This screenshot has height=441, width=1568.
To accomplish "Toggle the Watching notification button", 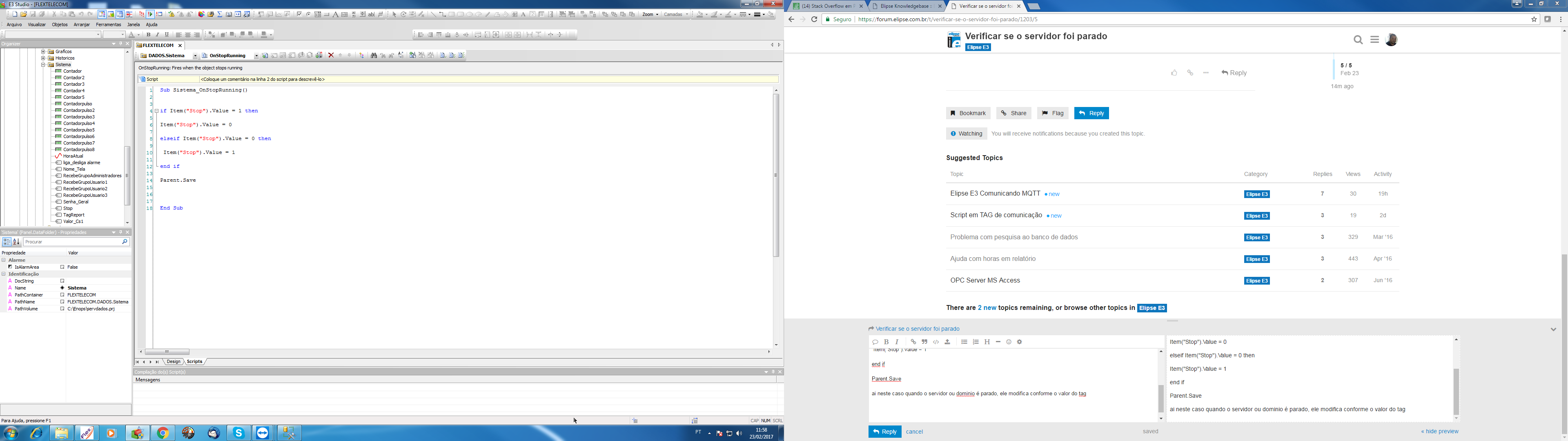I will [x=967, y=134].
